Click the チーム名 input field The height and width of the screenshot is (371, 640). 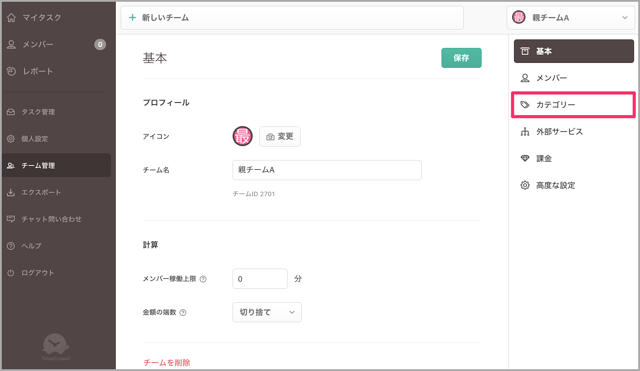pos(327,170)
